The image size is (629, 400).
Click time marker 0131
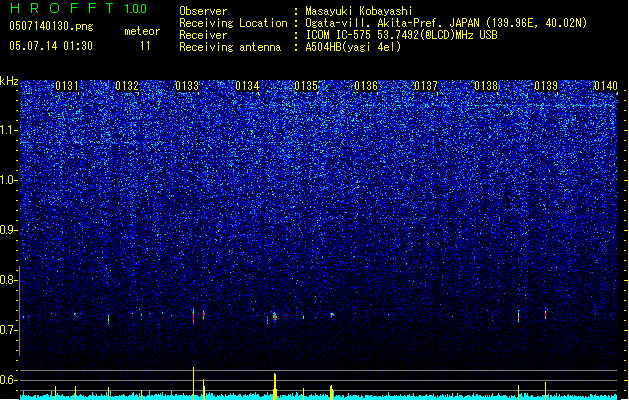pyautogui.click(x=67, y=86)
